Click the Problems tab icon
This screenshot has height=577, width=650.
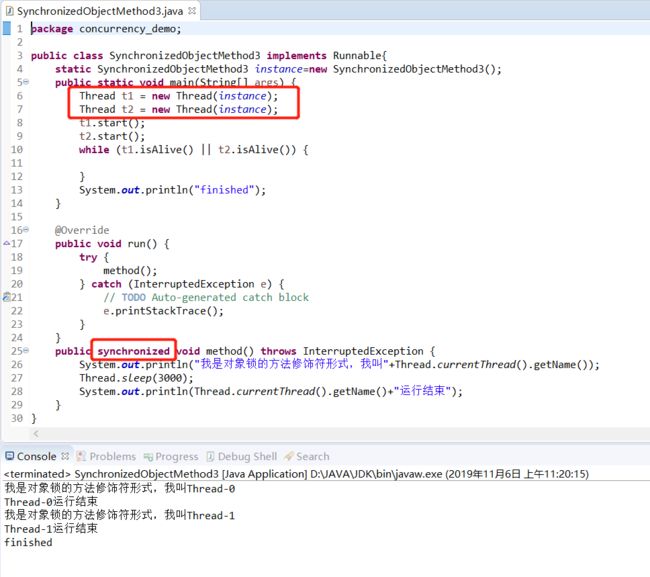pyautogui.click(x=82, y=456)
